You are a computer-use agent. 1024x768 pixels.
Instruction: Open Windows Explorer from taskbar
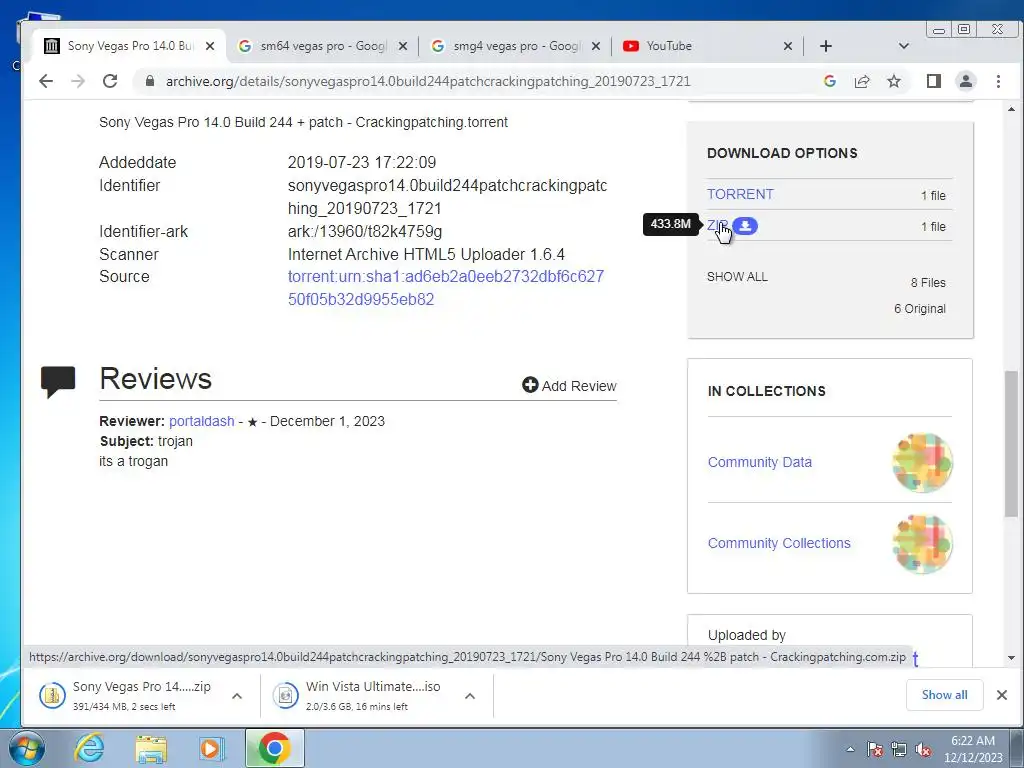[151, 749]
